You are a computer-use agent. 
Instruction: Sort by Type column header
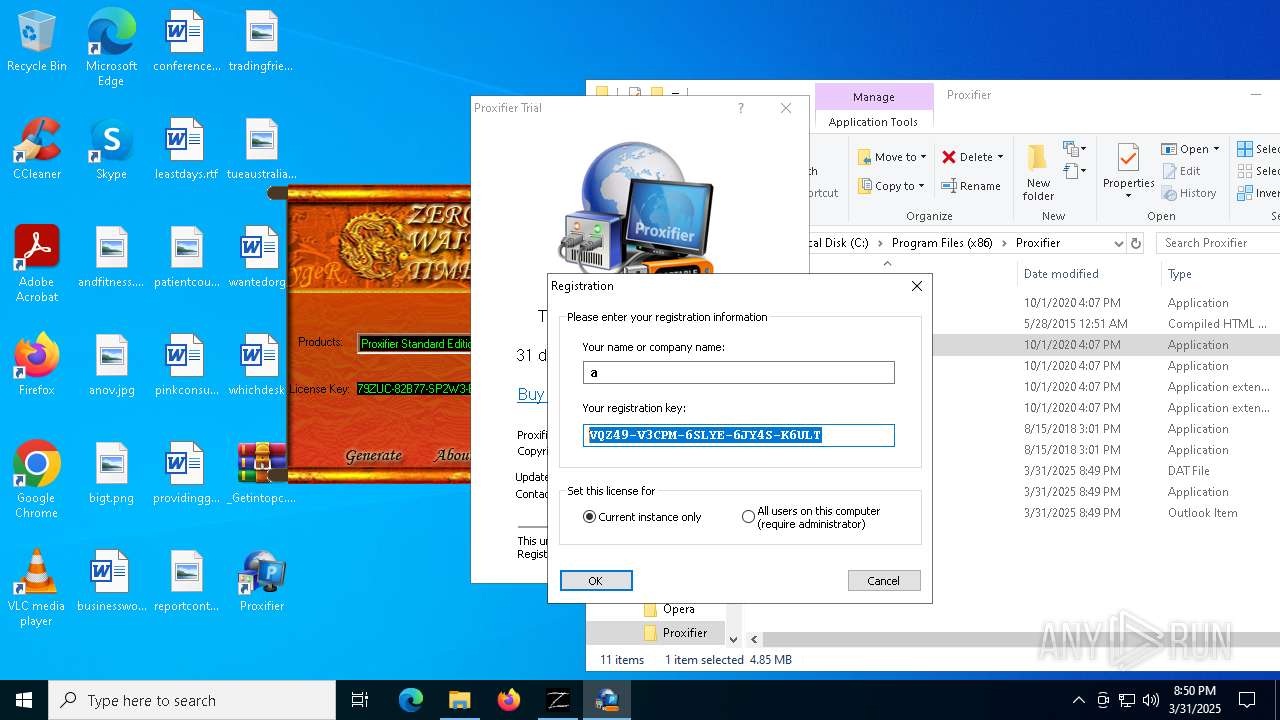click(x=1180, y=274)
